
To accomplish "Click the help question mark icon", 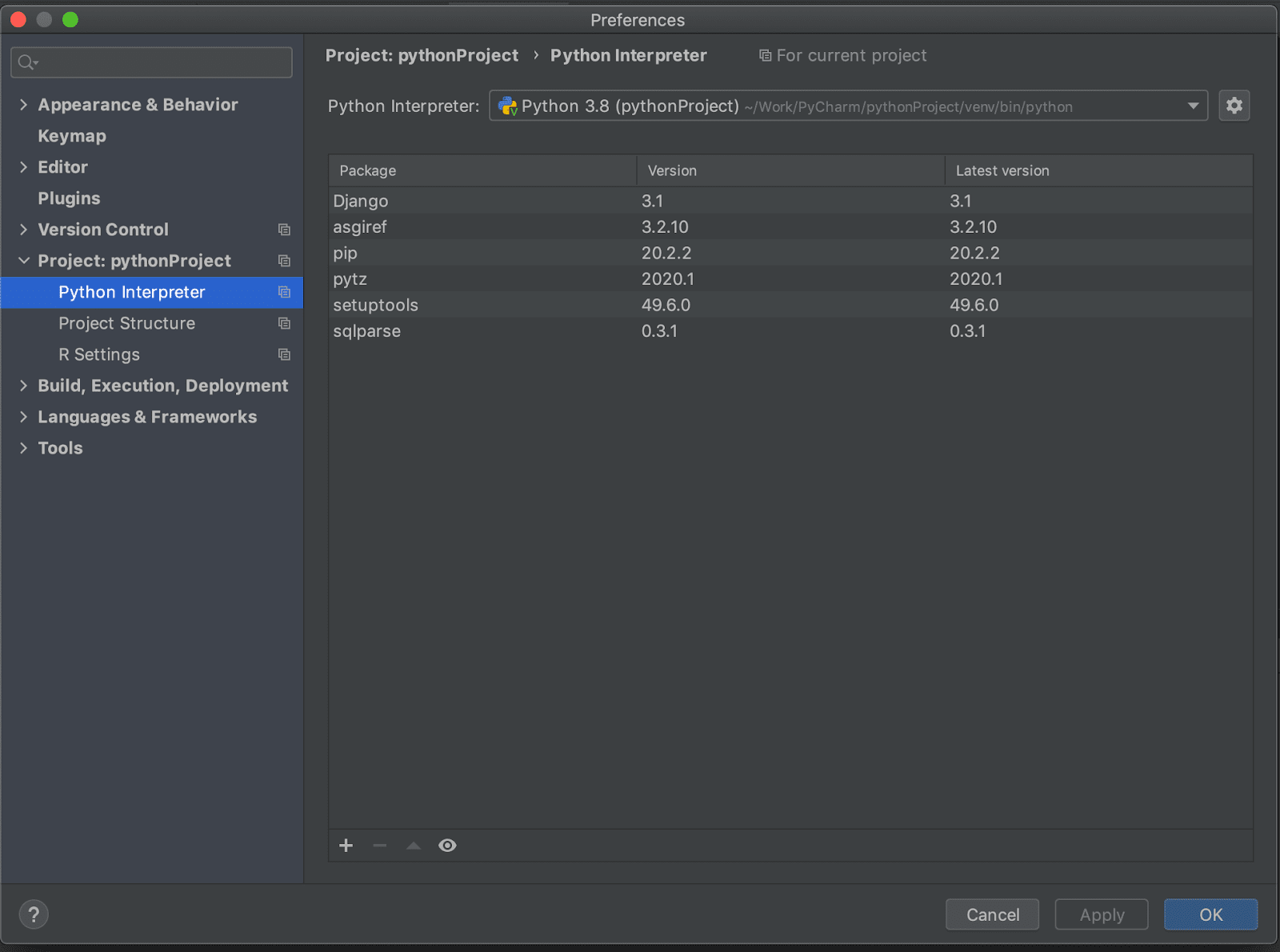I will pyautogui.click(x=34, y=914).
